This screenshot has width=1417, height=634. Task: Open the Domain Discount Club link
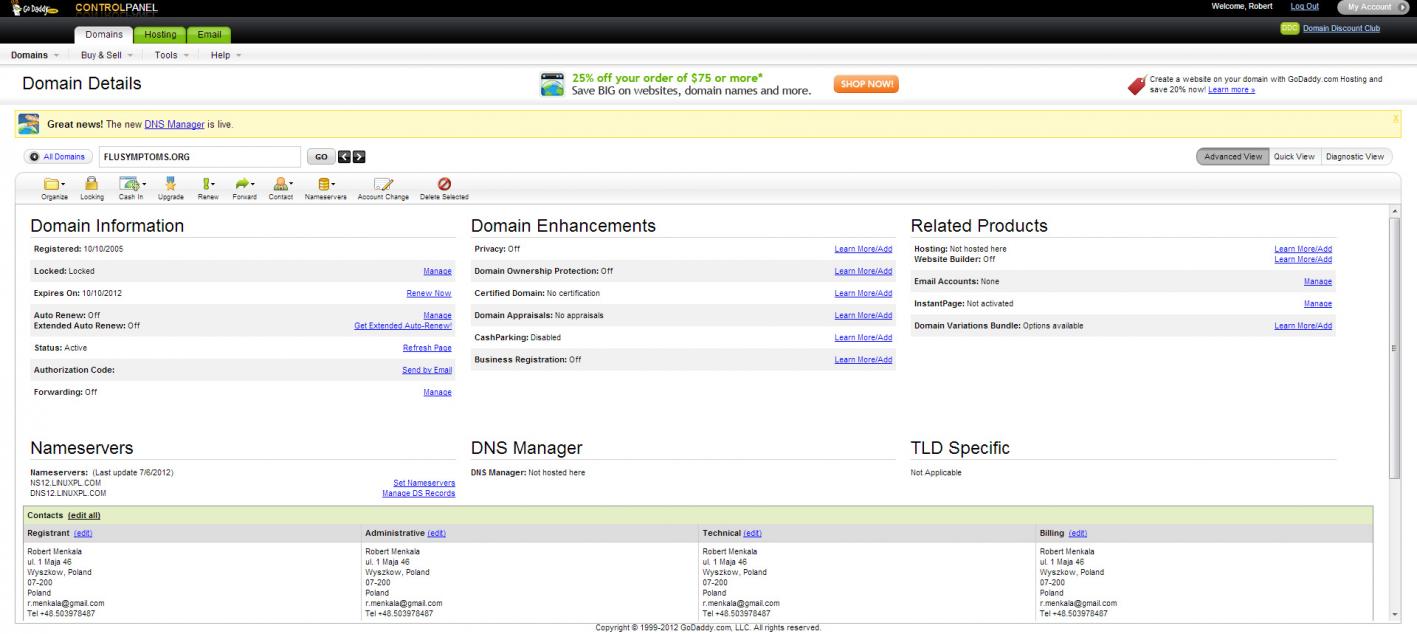click(x=1341, y=28)
